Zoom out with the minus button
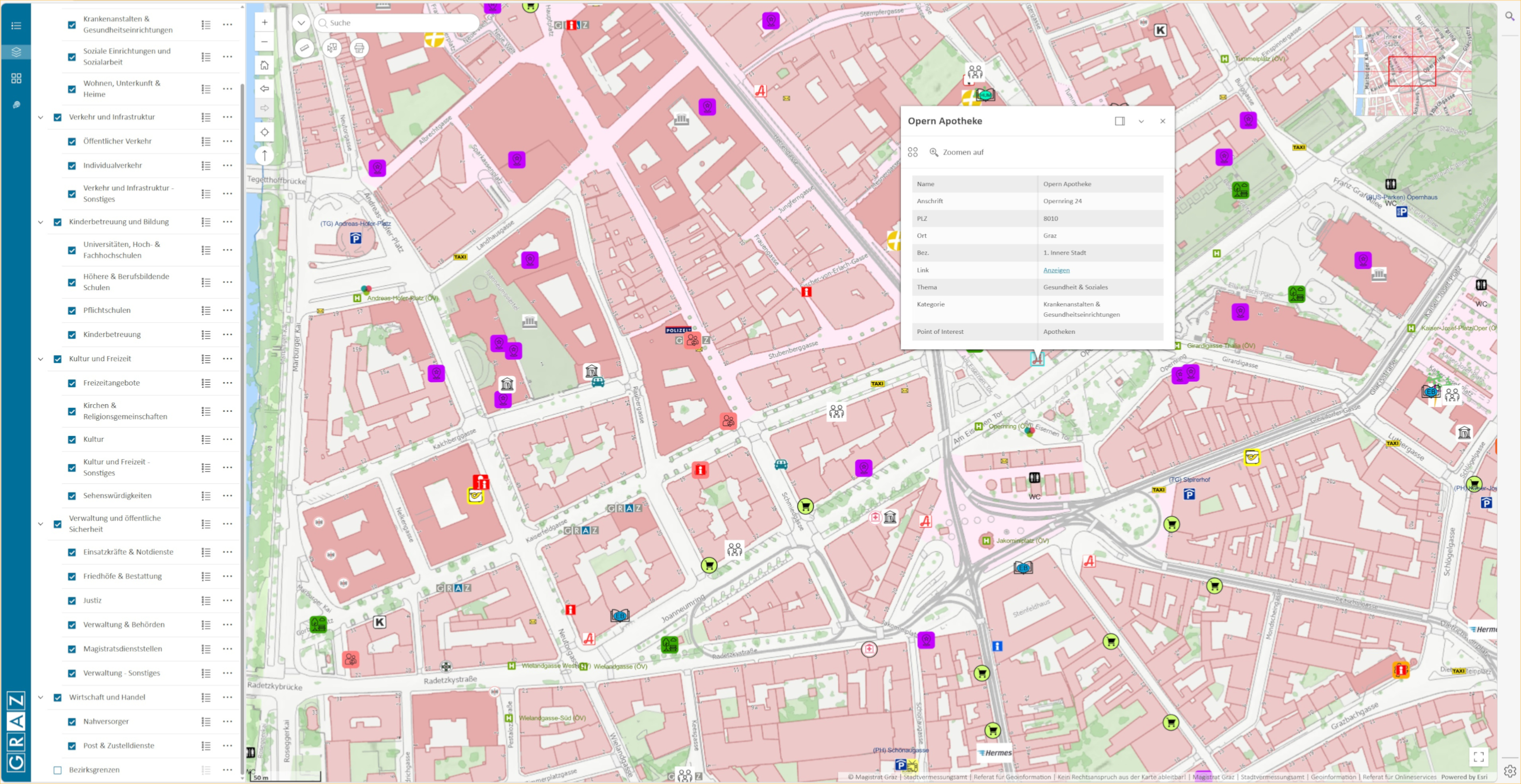 pos(264,42)
